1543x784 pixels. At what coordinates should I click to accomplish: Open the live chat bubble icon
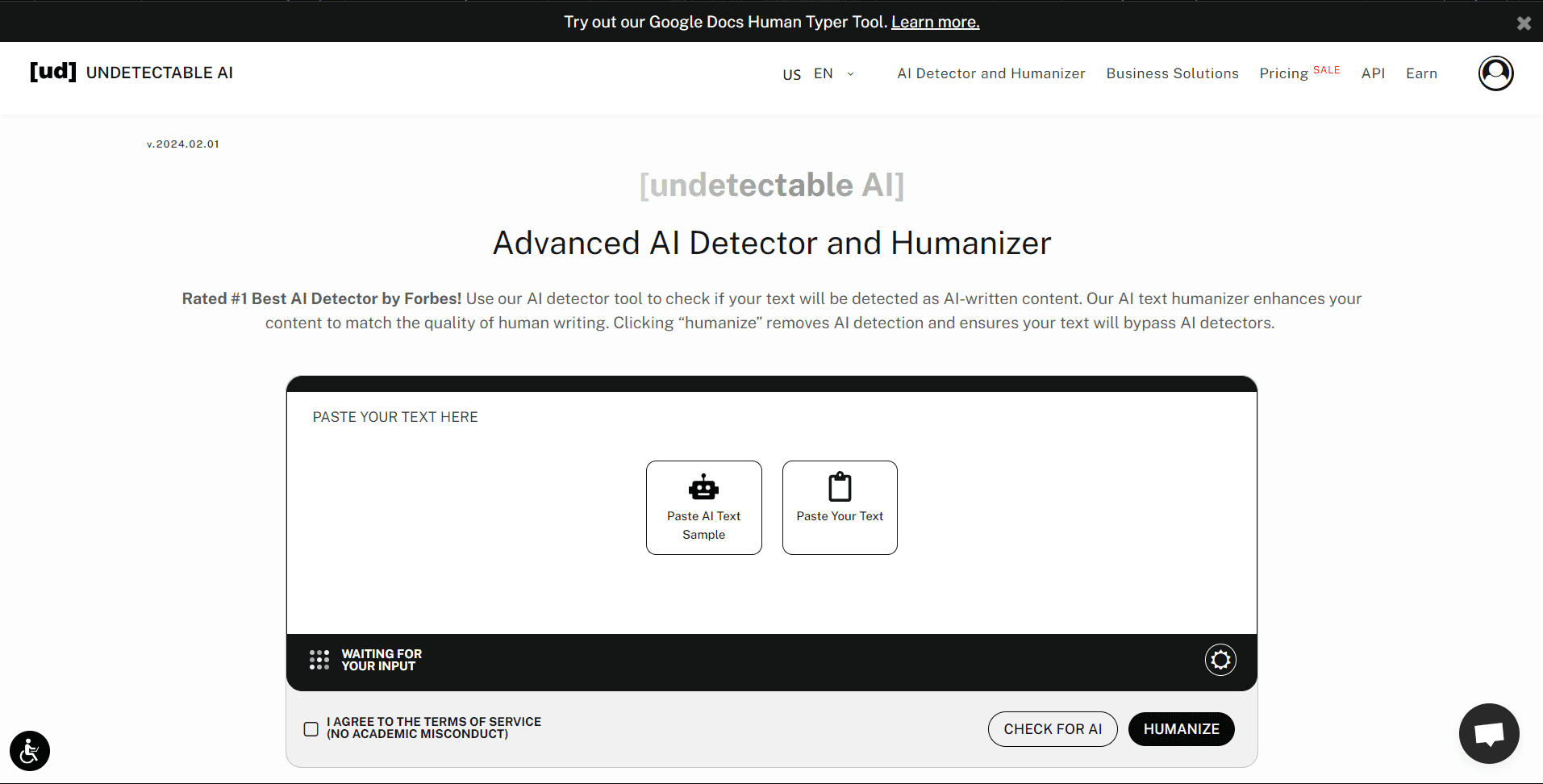pyautogui.click(x=1488, y=733)
